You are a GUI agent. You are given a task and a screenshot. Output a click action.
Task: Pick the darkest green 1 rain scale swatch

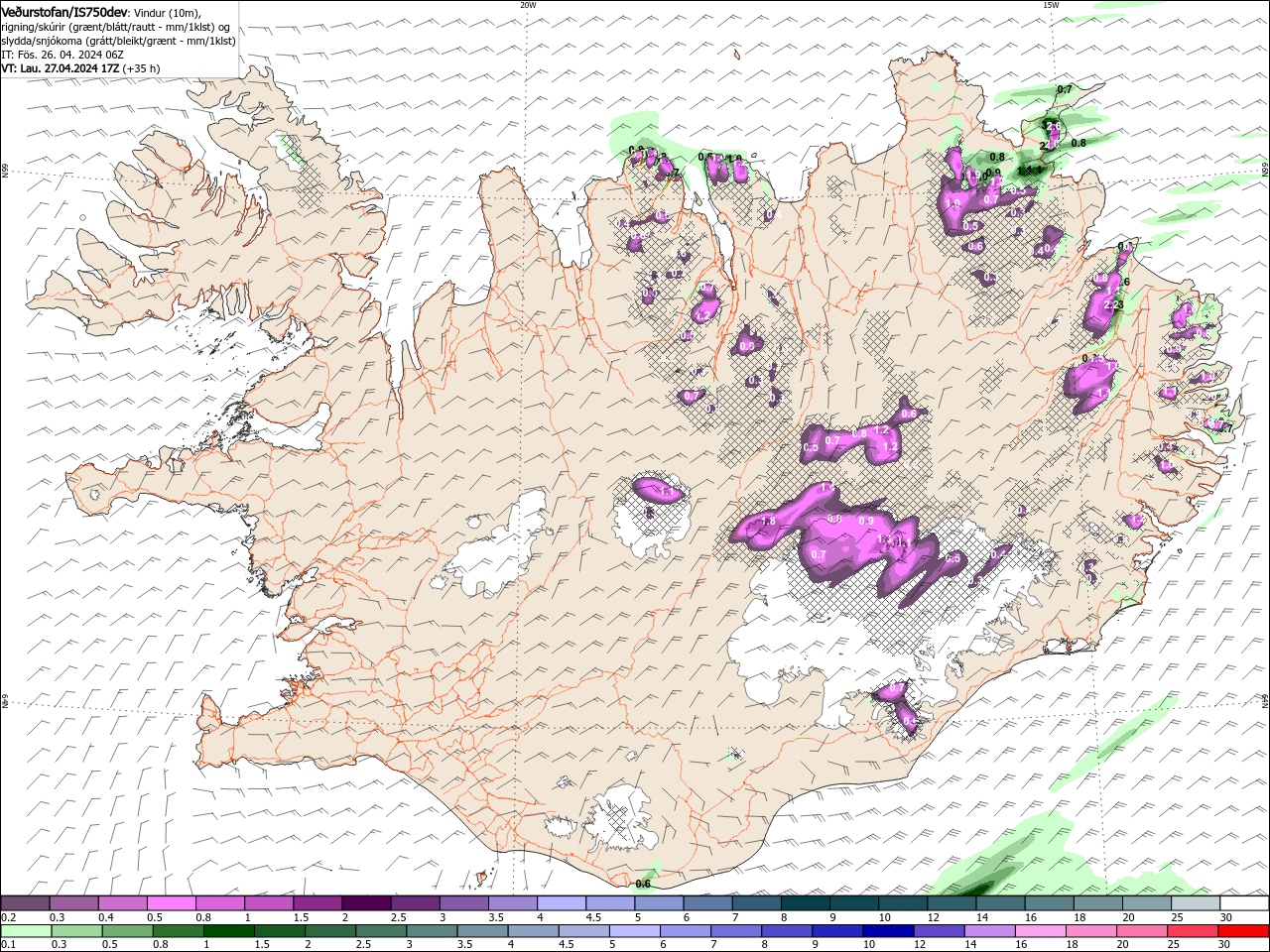(x=229, y=931)
